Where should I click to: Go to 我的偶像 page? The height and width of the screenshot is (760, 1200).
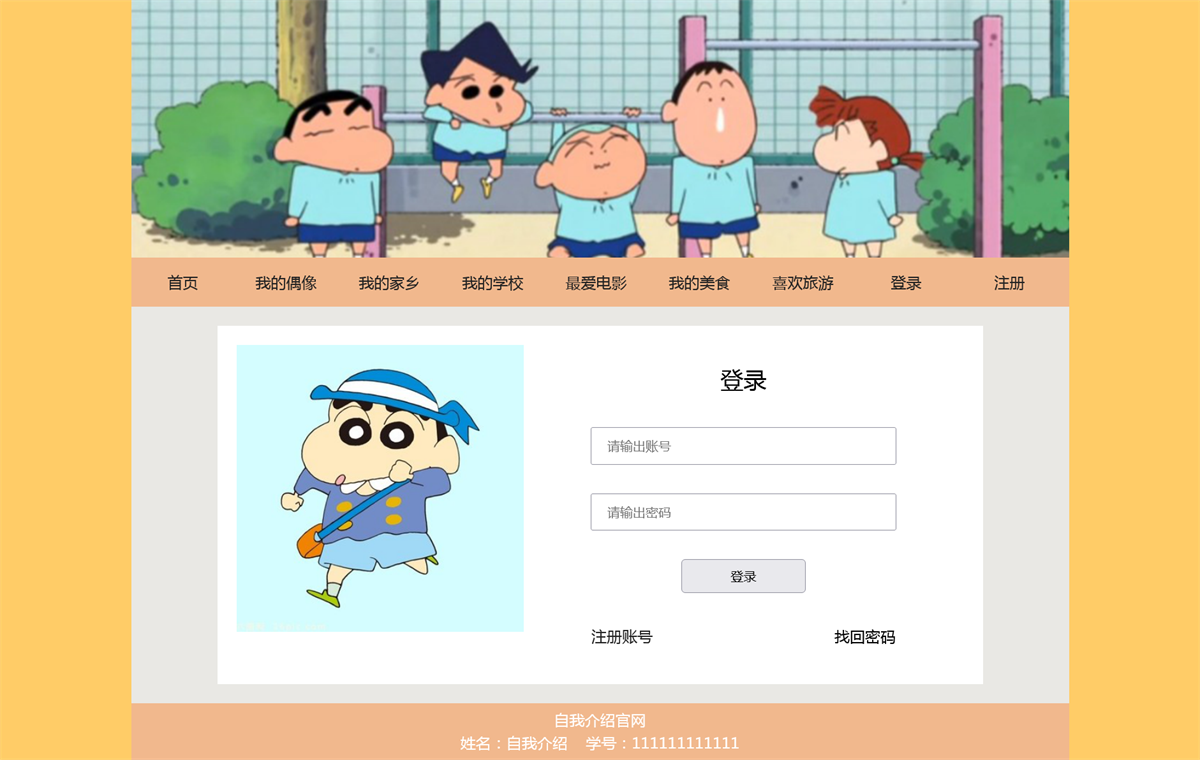click(286, 283)
